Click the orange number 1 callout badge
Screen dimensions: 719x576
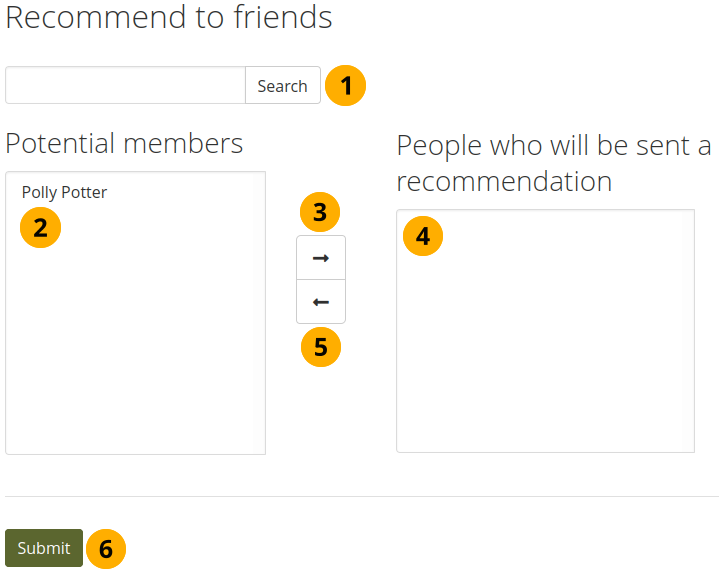(346, 86)
